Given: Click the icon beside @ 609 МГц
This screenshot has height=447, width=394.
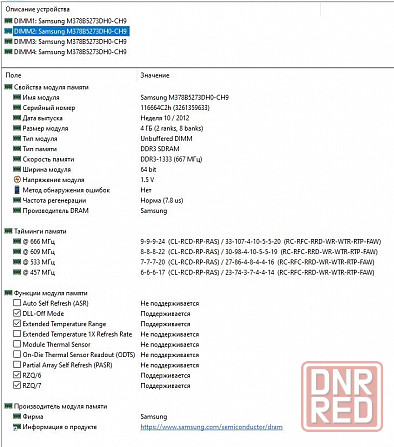Looking at the screenshot, I should click(x=17, y=252).
